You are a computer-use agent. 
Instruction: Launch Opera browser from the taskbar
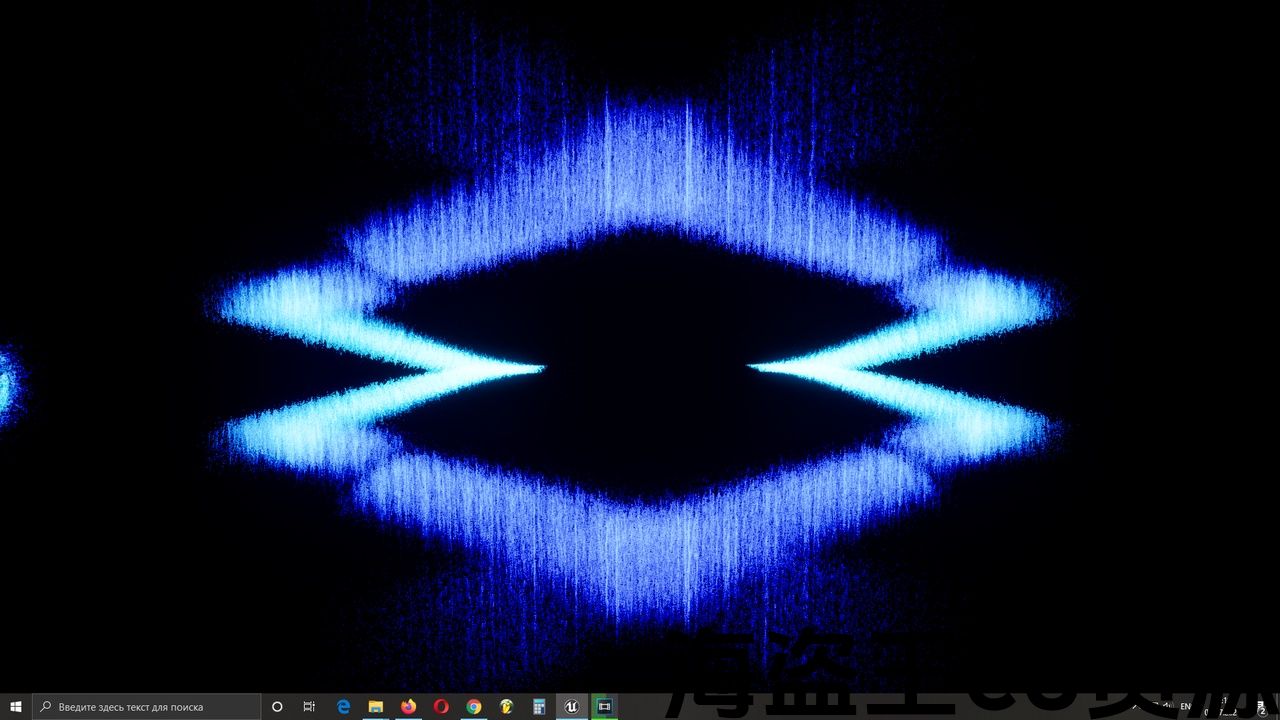[441, 706]
